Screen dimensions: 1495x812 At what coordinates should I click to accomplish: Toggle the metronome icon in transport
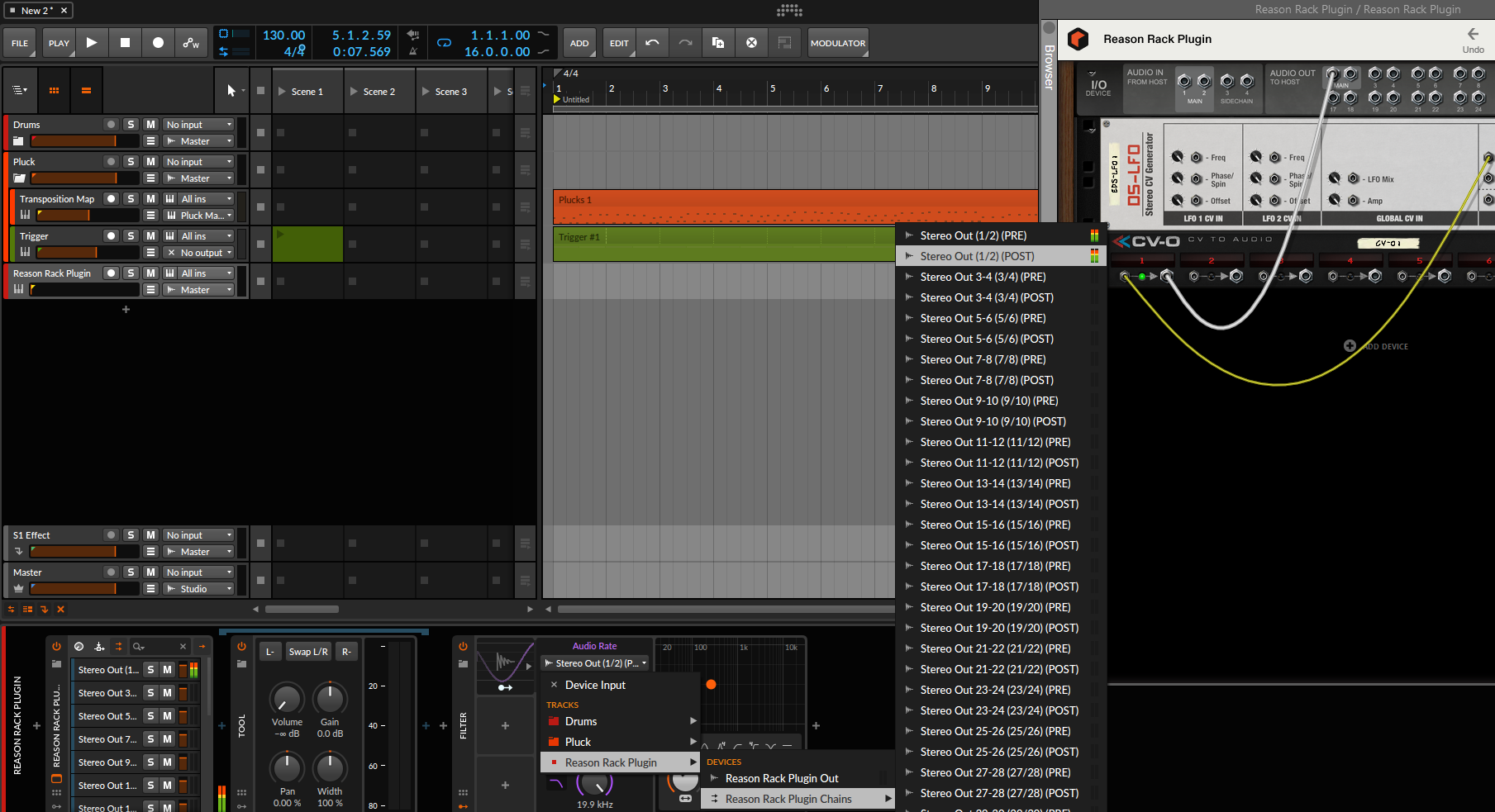point(413,51)
